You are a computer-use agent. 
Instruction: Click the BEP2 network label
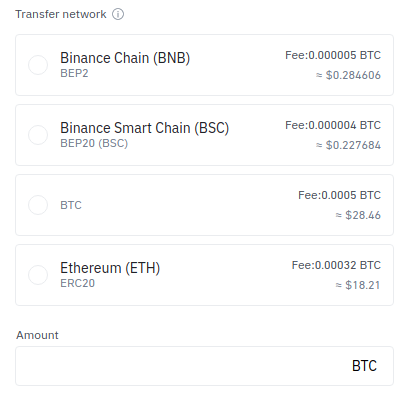74,73
